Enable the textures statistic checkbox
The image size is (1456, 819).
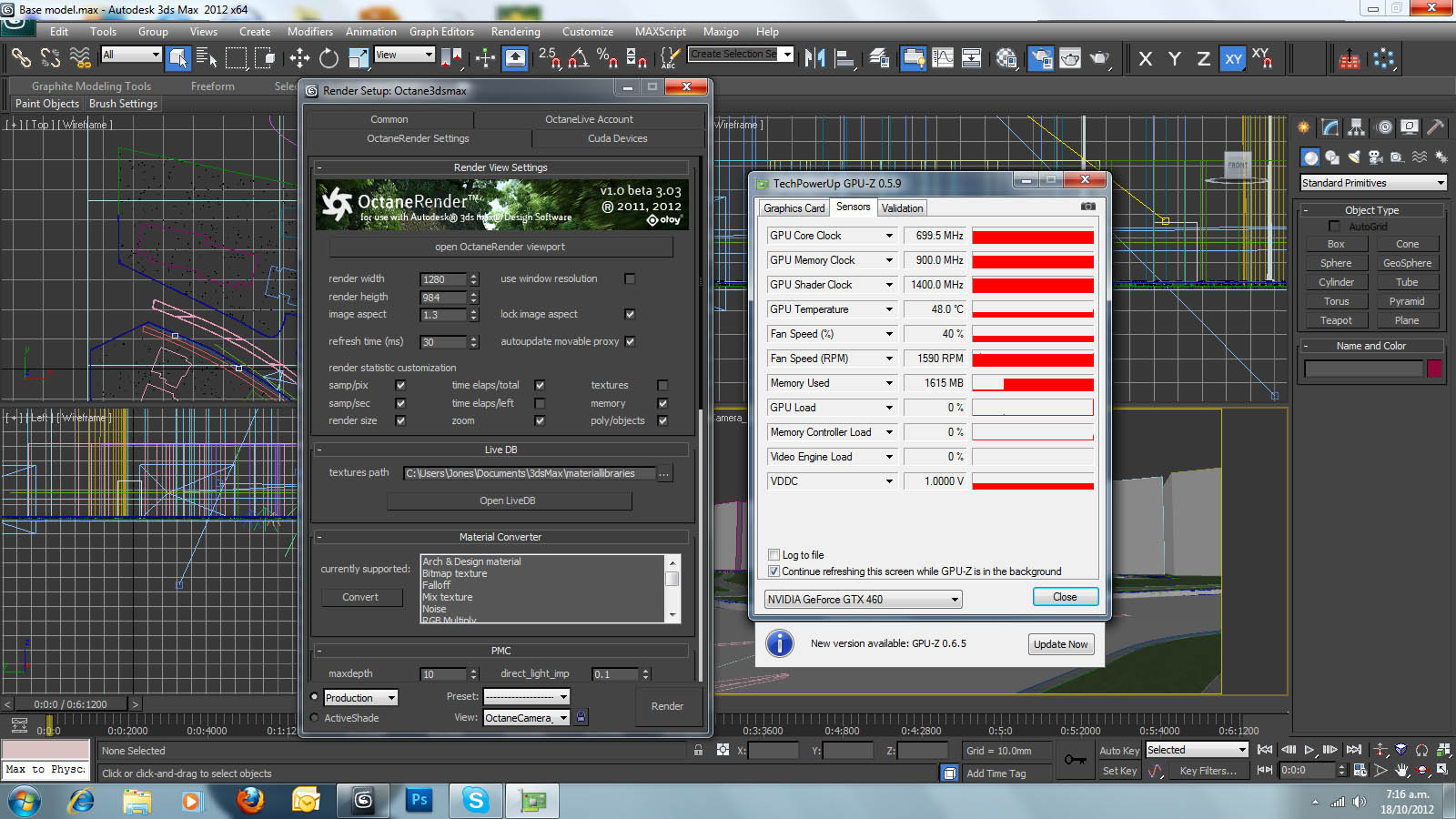click(x=662, y=385)
